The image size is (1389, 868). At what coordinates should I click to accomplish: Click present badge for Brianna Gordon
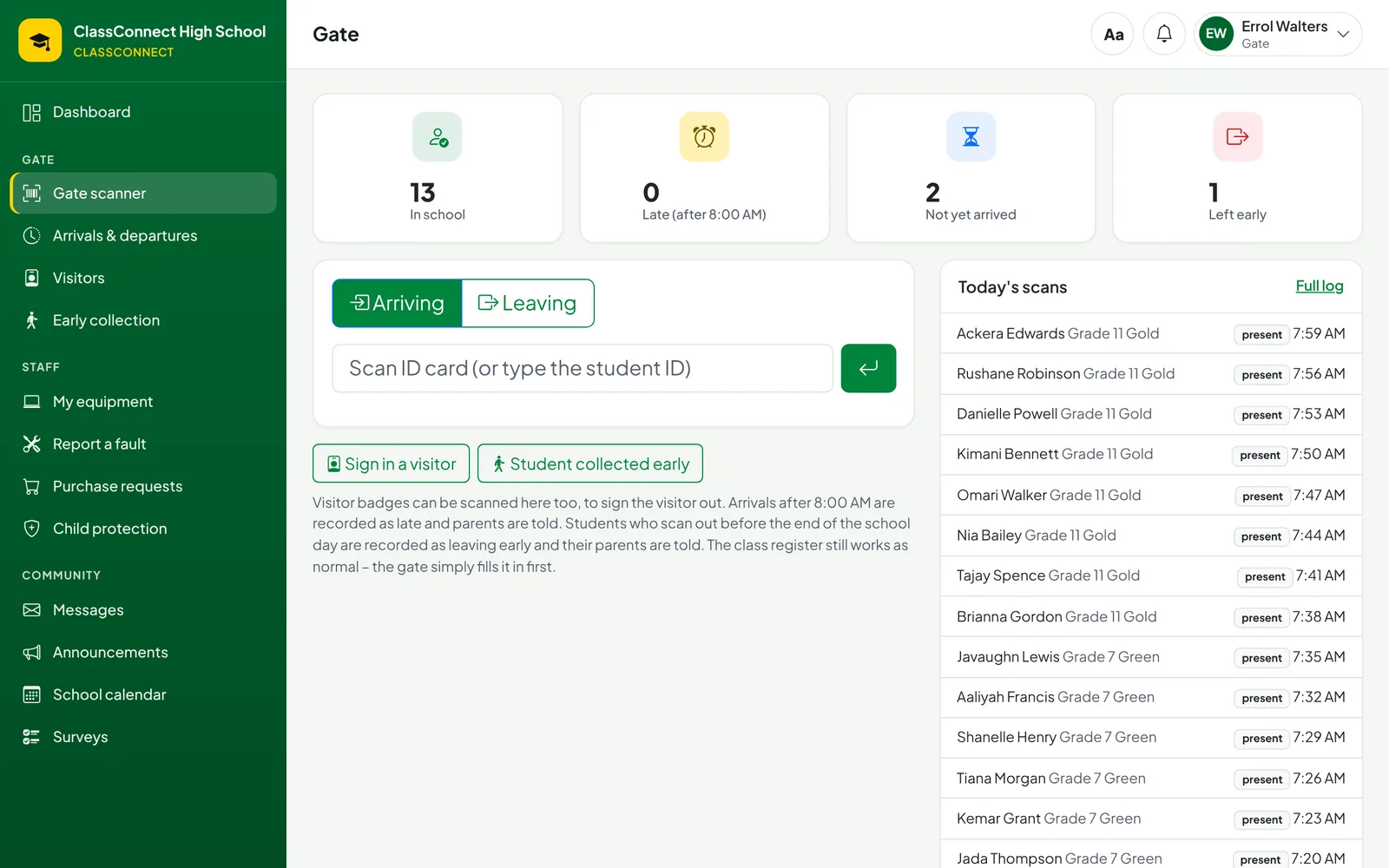click(x=1261, y=618)
